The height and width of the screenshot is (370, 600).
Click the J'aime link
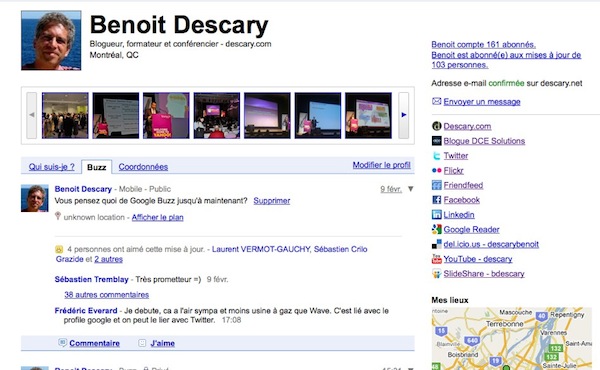pos(163,343)
